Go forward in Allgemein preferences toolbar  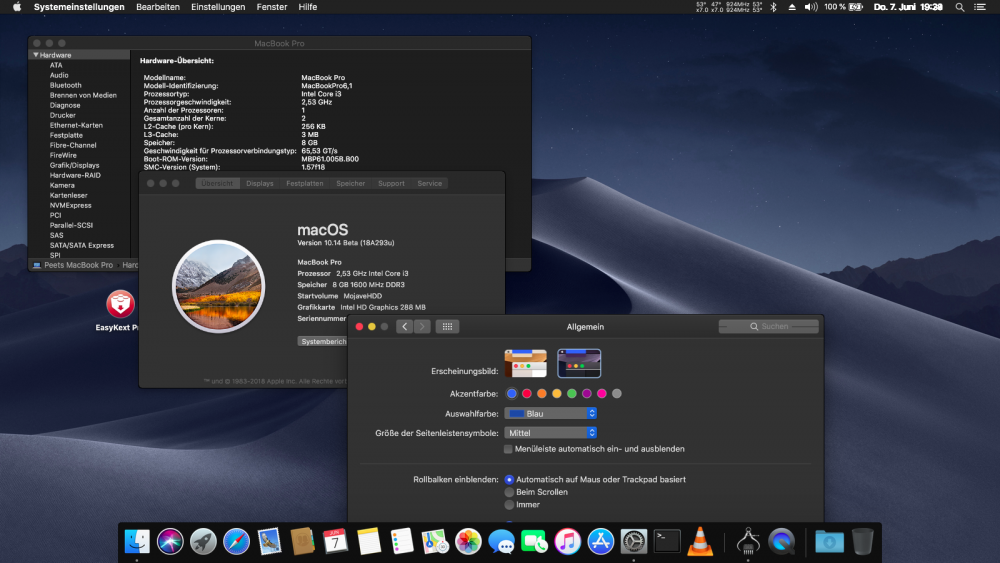pos(422,326)
